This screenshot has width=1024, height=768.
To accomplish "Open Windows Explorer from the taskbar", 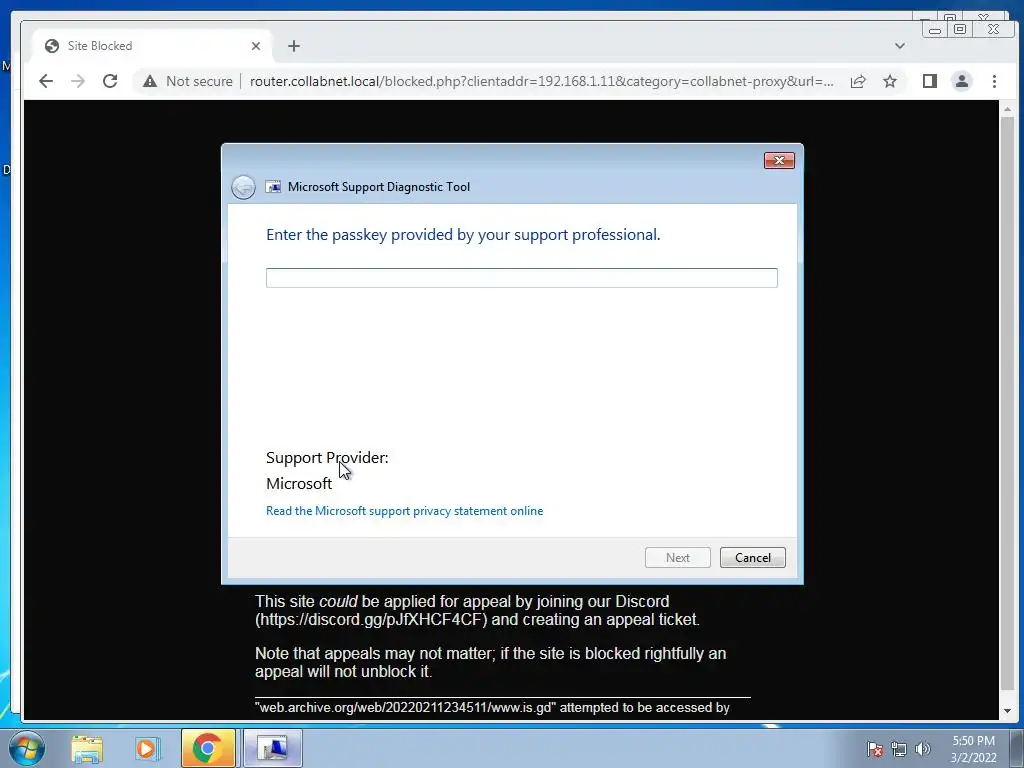I will (87, 748).
